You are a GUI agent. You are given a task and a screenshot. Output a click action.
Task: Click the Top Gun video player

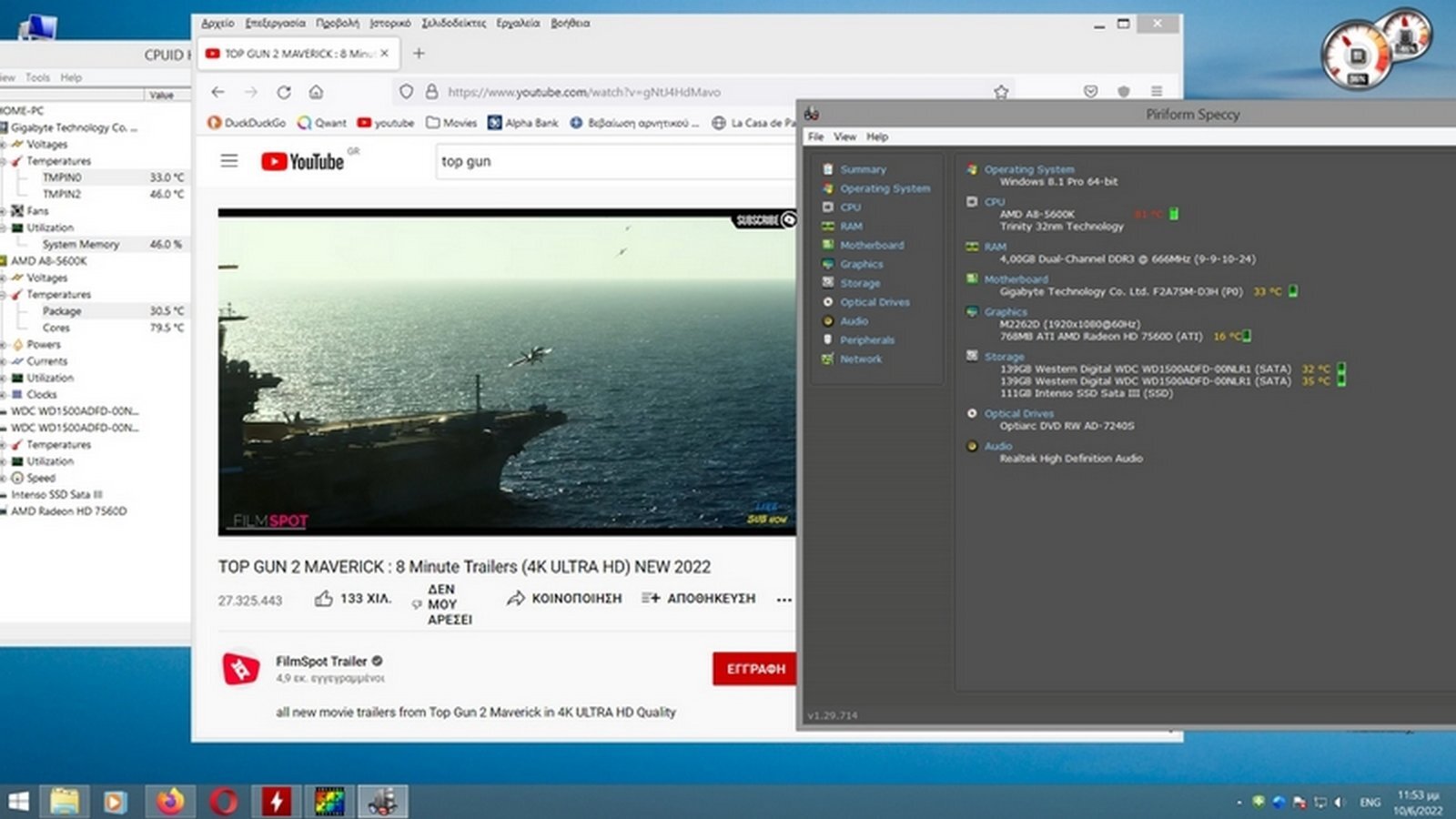(x=507, y=371)
